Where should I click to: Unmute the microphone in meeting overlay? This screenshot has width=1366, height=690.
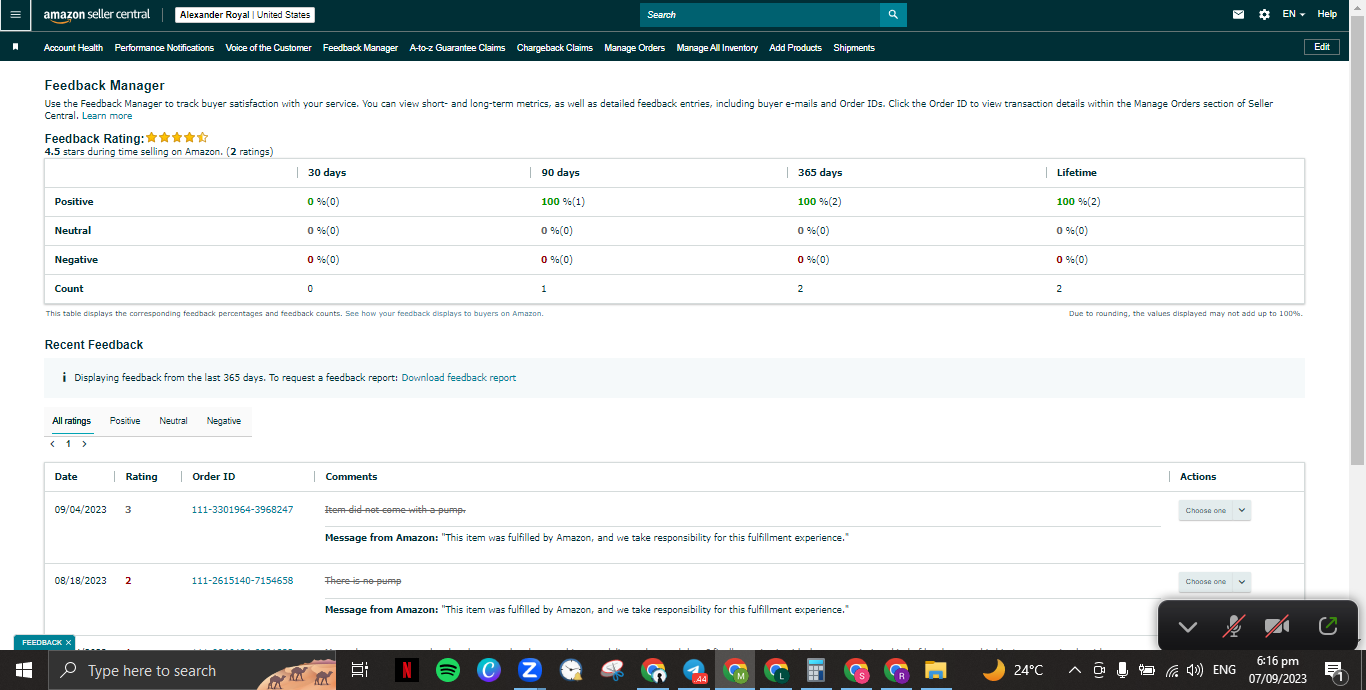[1234, 627]
